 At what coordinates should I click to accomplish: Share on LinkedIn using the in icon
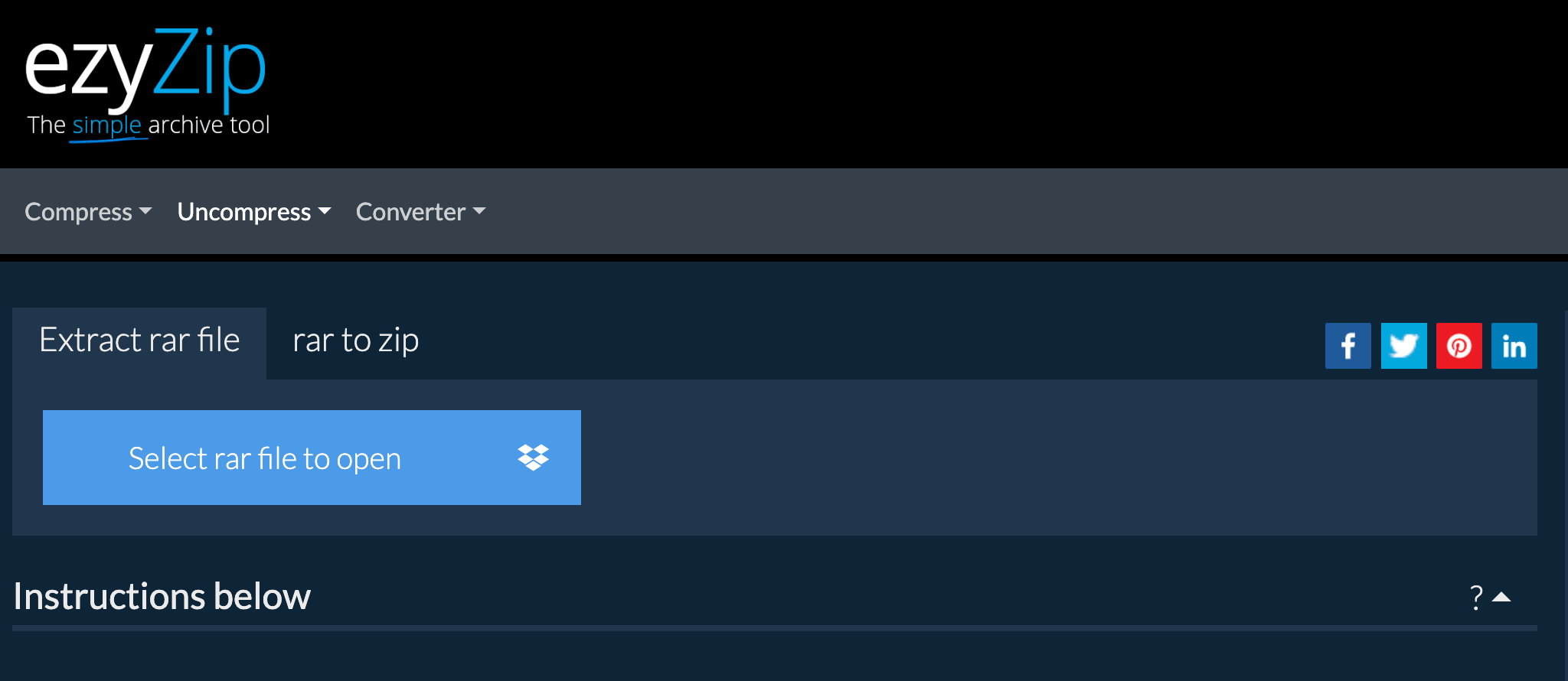point(1514,346)
